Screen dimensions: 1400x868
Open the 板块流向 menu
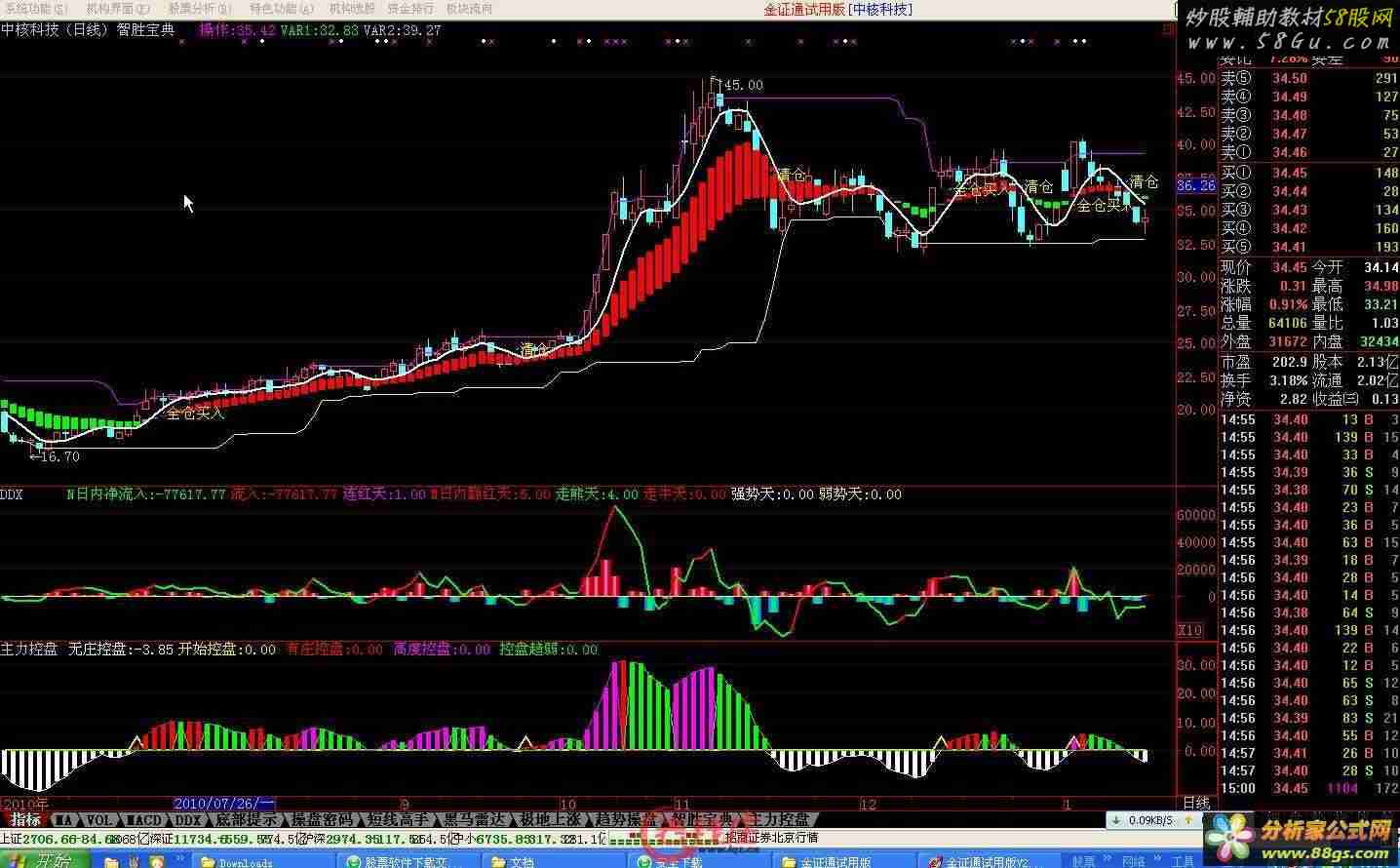click(x=469, y=9)
